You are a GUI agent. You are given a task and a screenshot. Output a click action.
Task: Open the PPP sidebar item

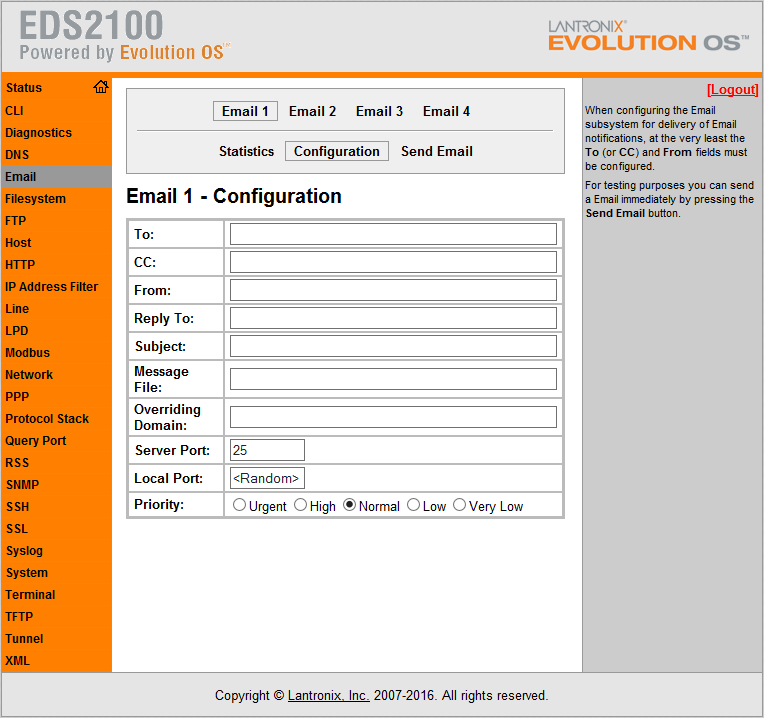coord(56,397)
